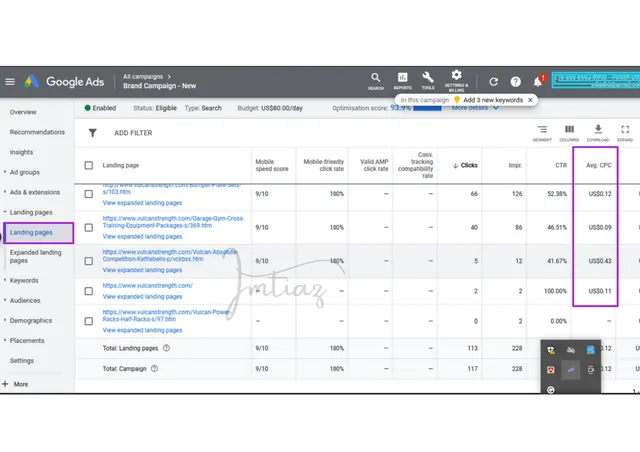The width and height of the screenshot is (640, 452).
Task: Sort by CTR column header
Action: click(561, 165)
